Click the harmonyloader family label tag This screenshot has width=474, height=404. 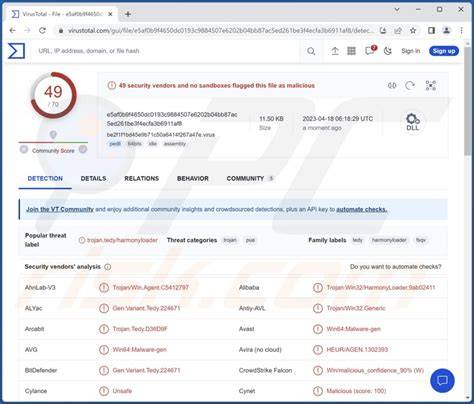click(389, 240)
